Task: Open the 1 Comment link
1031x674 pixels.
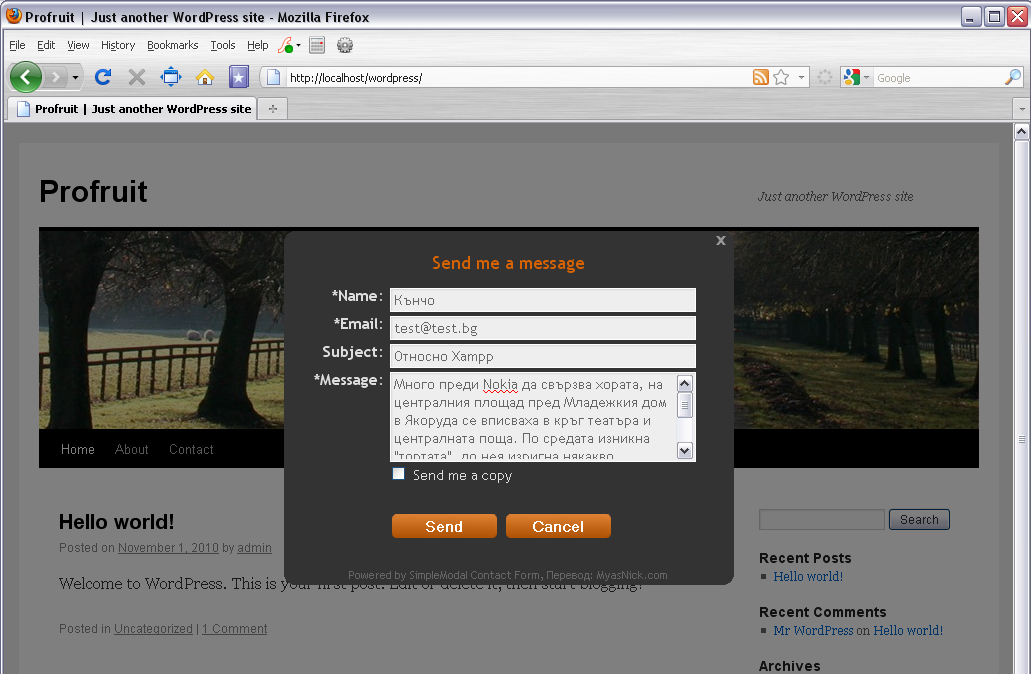Action: [234, 628]
